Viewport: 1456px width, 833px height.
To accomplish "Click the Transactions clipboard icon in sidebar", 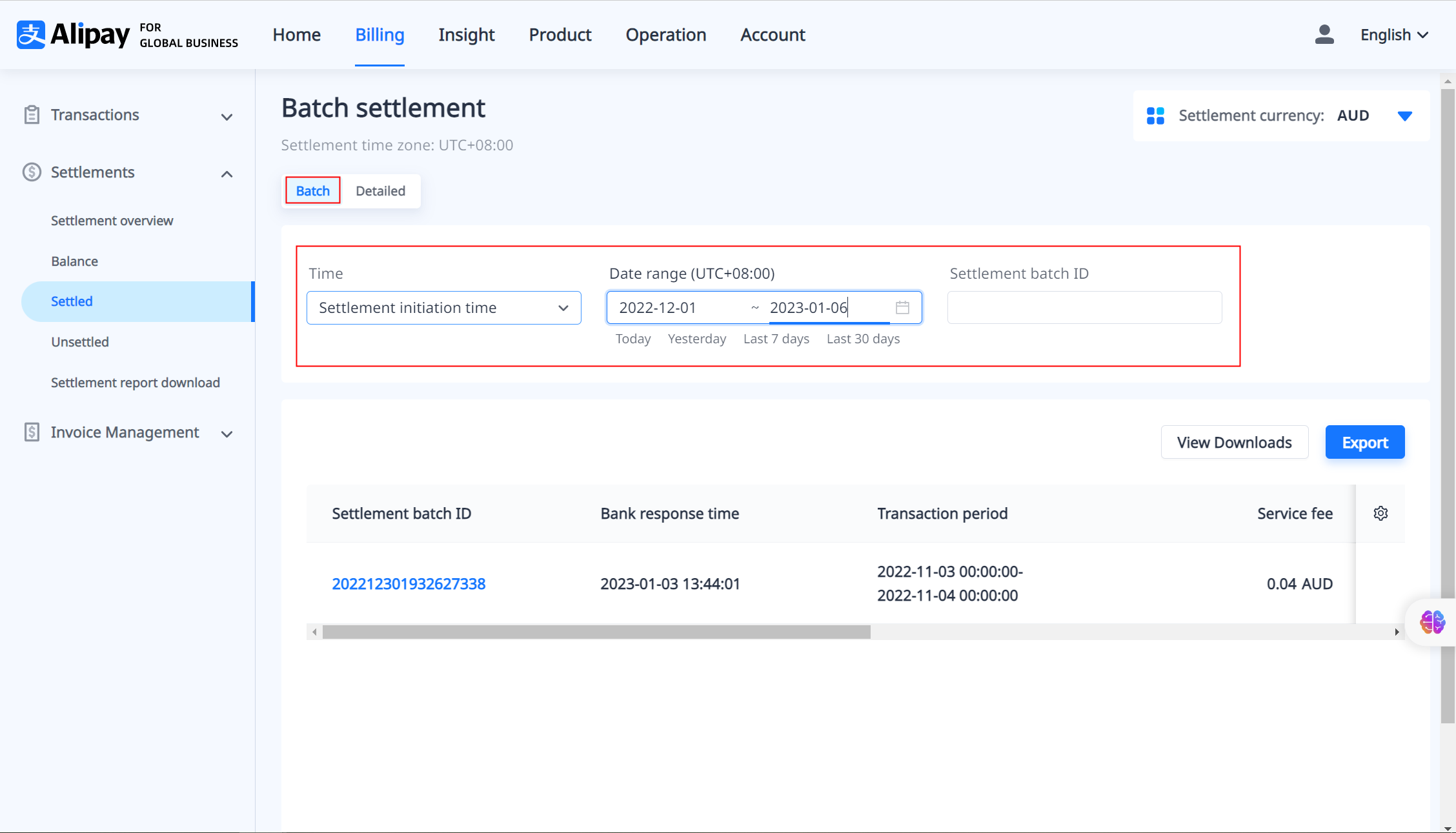I will click(x=32, y=115).
